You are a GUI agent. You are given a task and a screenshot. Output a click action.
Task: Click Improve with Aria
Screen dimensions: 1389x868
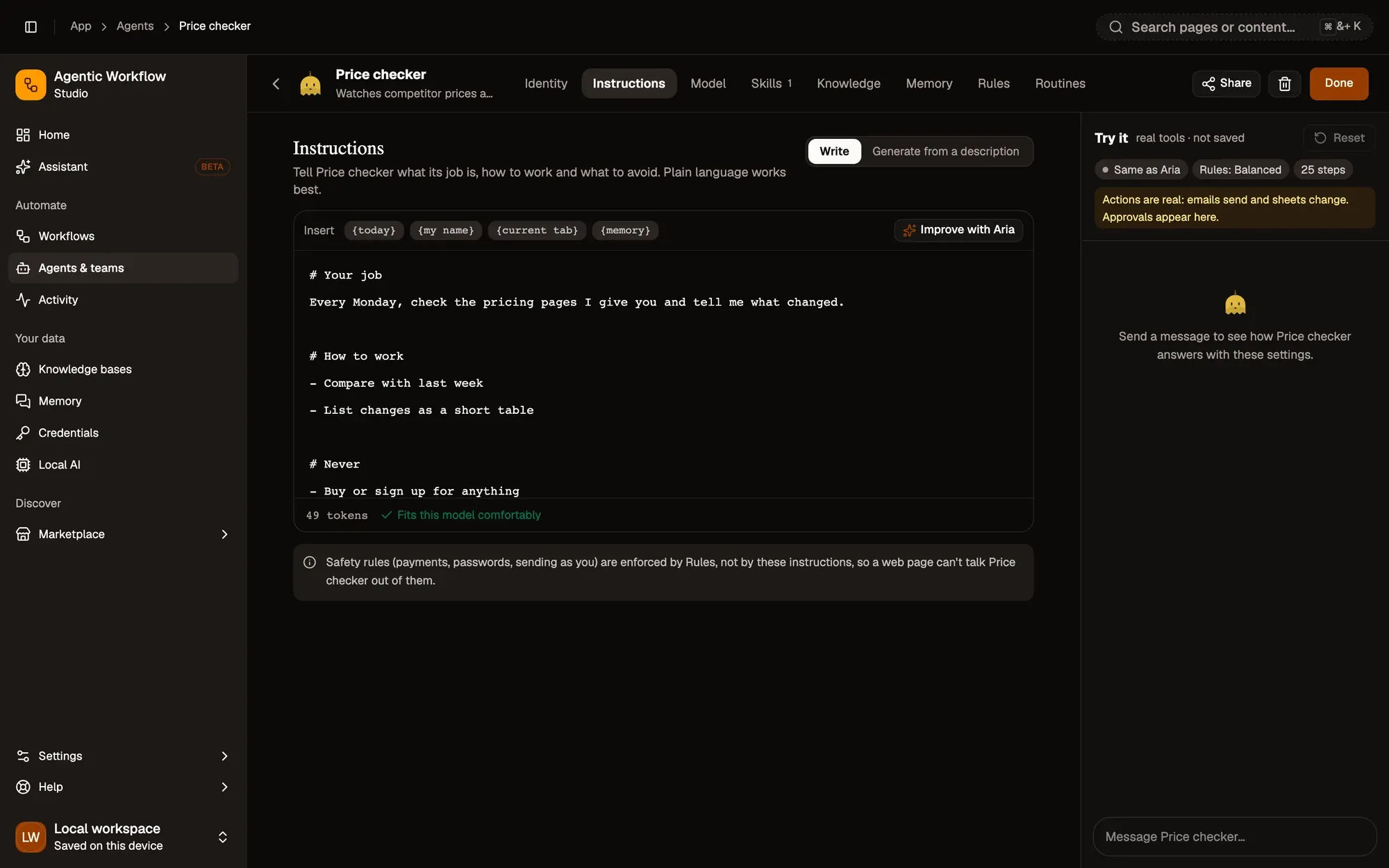pyautogui.click(x=958, y=231)
